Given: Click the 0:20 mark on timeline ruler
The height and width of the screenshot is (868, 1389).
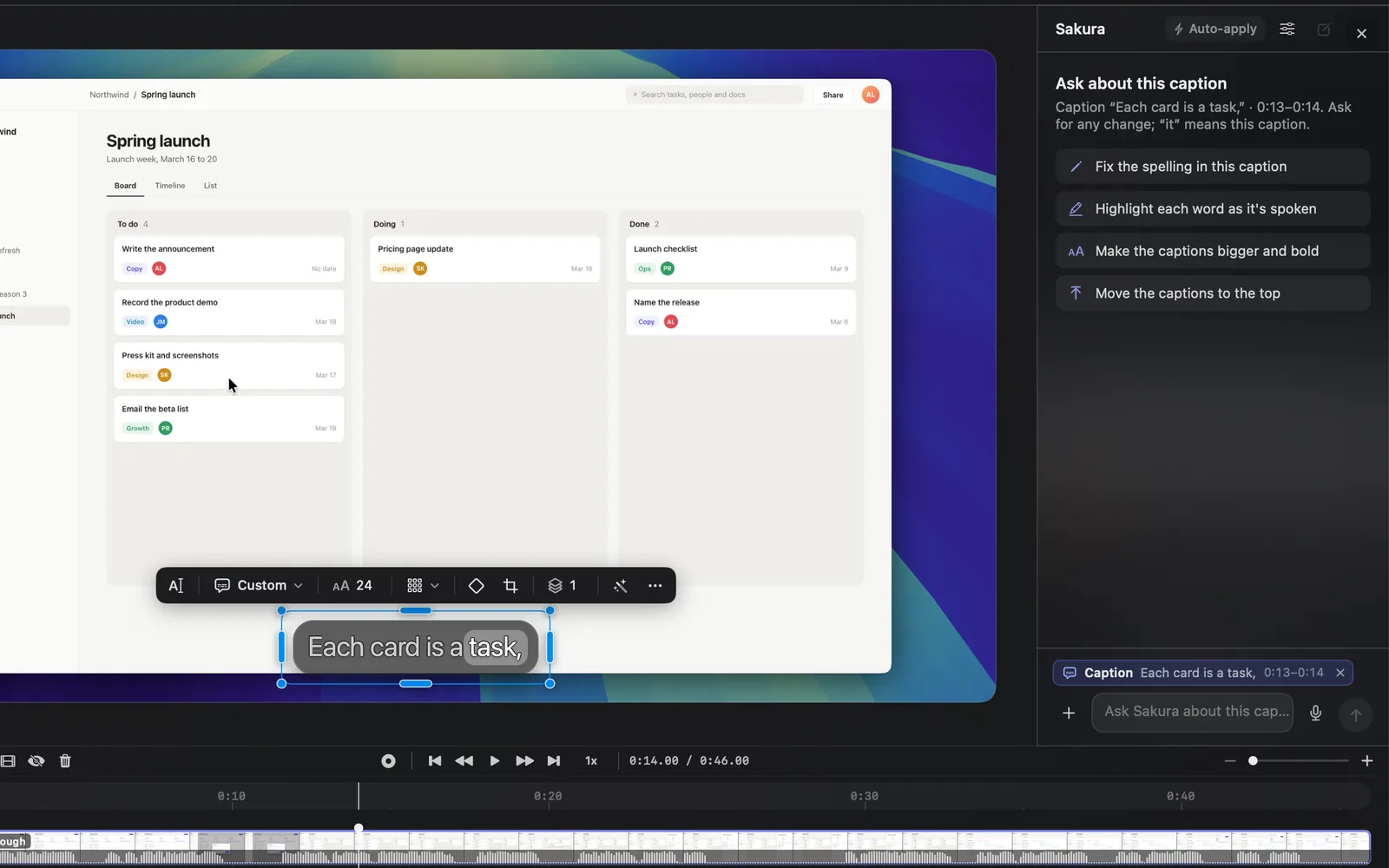Looking at the screenshot, I should point(548,796).
